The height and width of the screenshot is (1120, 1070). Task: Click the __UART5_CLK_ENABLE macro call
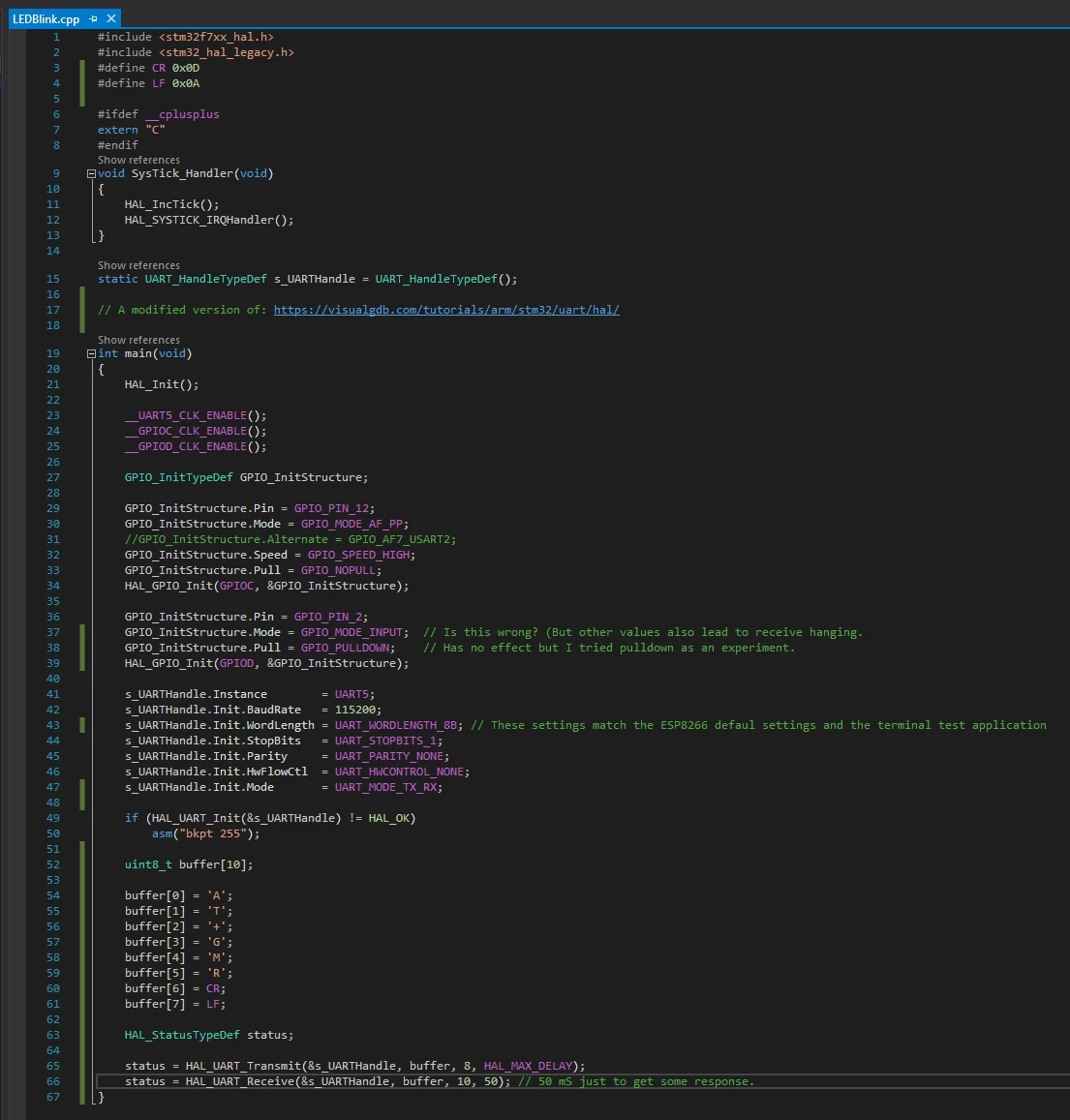[186, 415]
